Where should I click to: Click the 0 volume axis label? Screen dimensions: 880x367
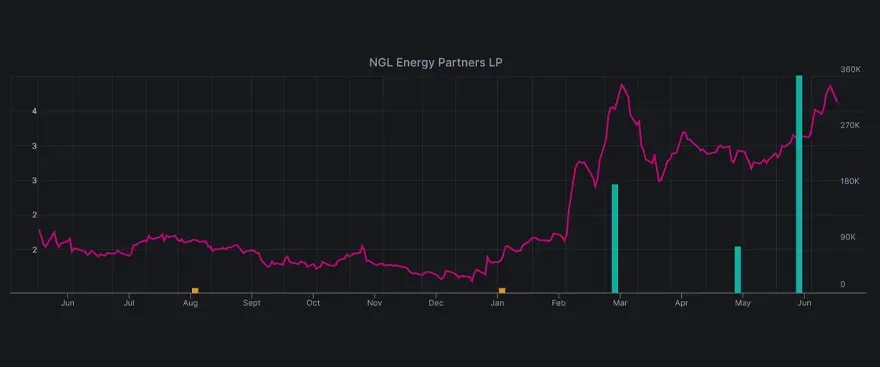point(842,285)
